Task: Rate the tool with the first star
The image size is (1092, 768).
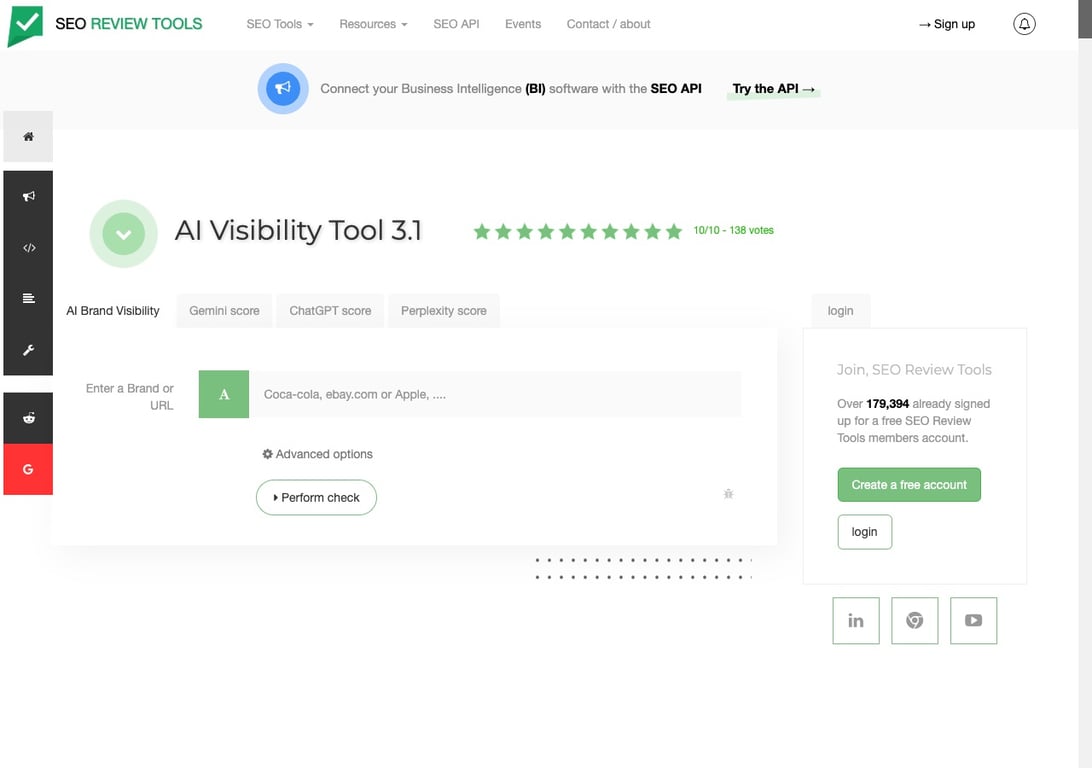Action: click(481, 231)
